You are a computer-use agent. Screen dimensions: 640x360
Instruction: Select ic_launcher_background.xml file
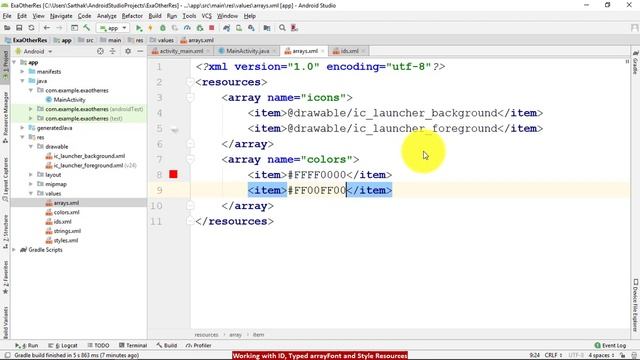click(85, 156)
